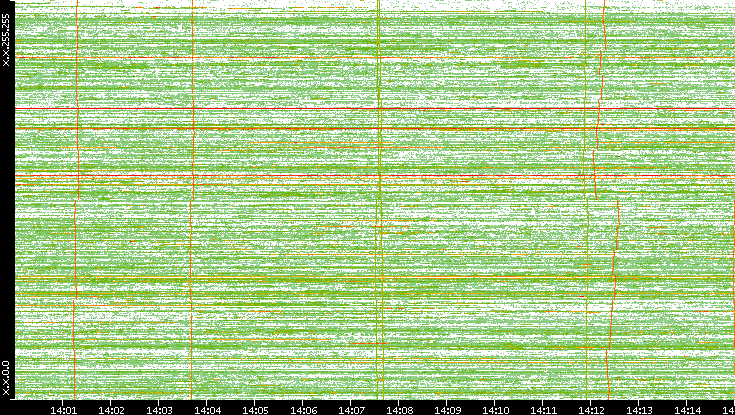The width and height of the screenshot is (735, 415).
Task: Click the 14:05 time axis label
Action: (255, 410)
